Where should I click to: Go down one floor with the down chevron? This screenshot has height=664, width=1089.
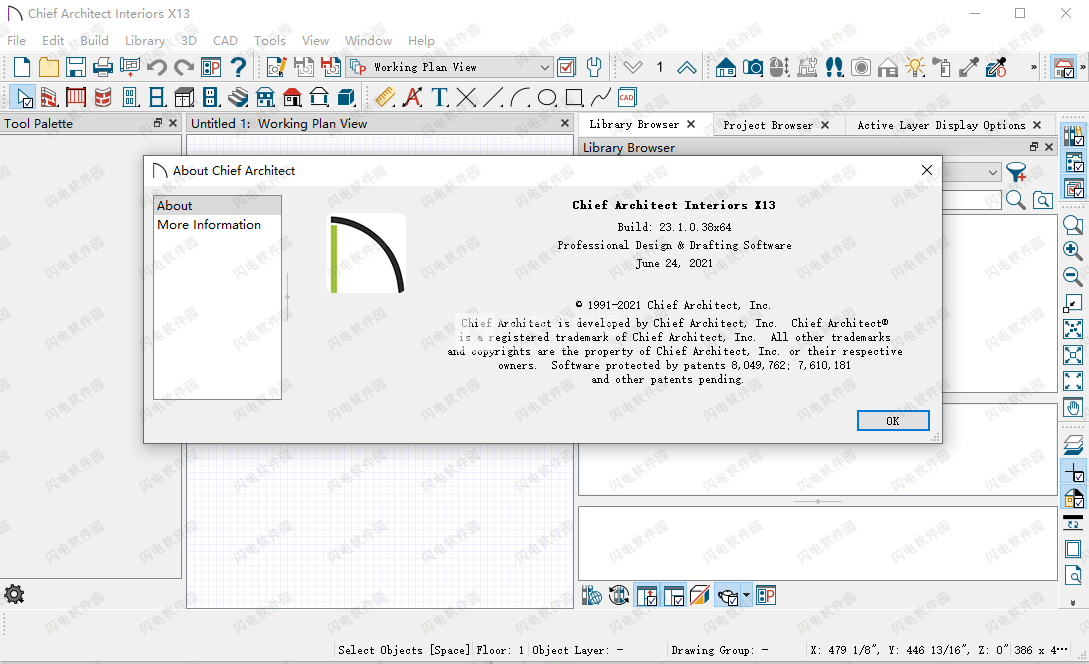(633, 67)
